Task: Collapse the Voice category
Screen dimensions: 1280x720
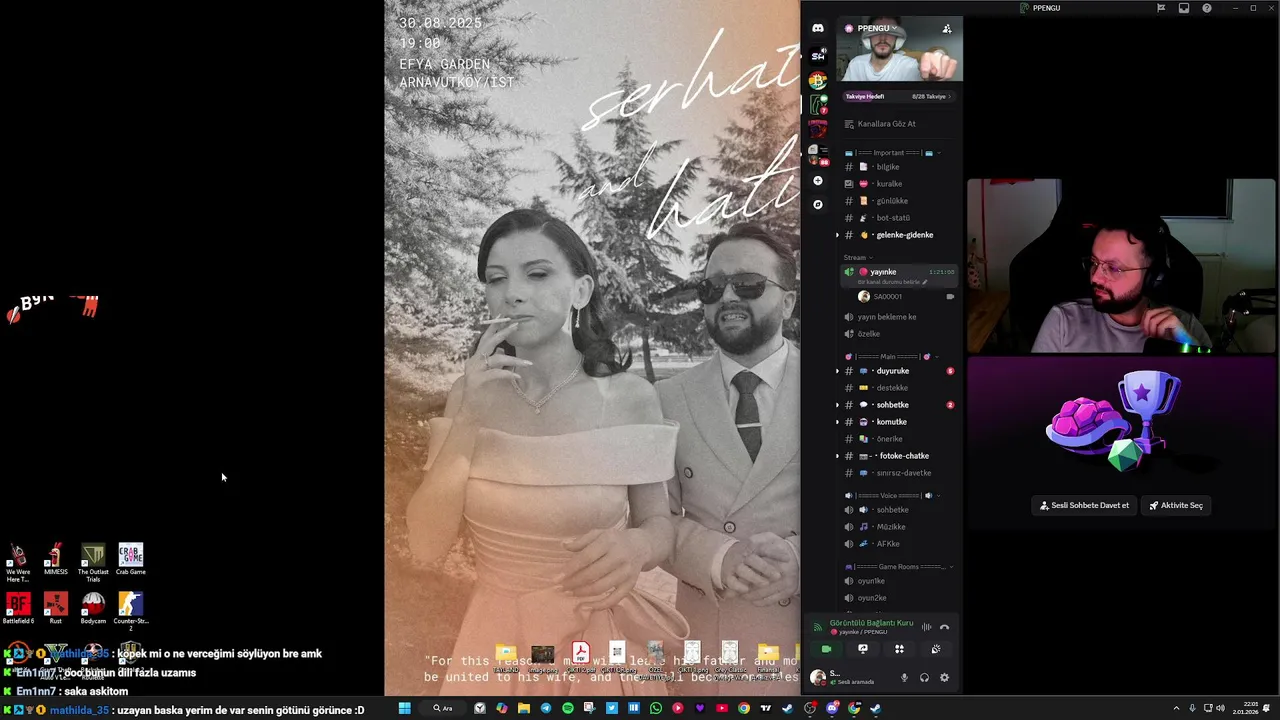Action: pos(892,496)
